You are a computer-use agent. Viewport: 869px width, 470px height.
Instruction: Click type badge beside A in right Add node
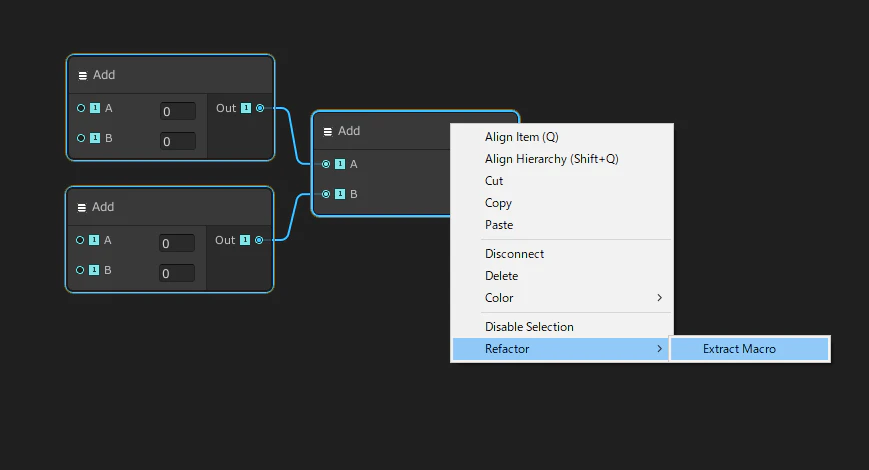340,164
